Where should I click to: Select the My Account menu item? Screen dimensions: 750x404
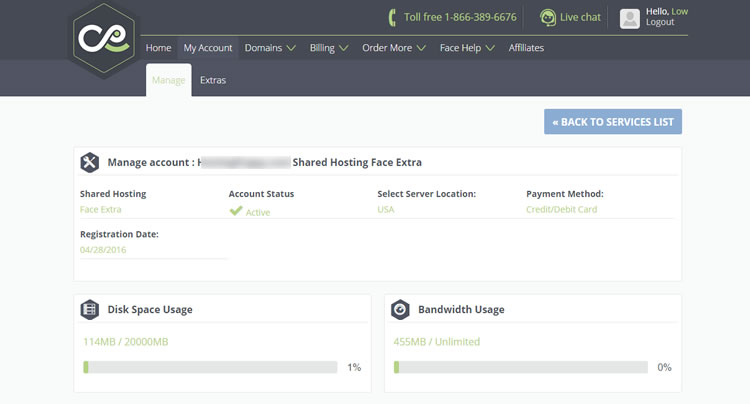pos(208,47)
